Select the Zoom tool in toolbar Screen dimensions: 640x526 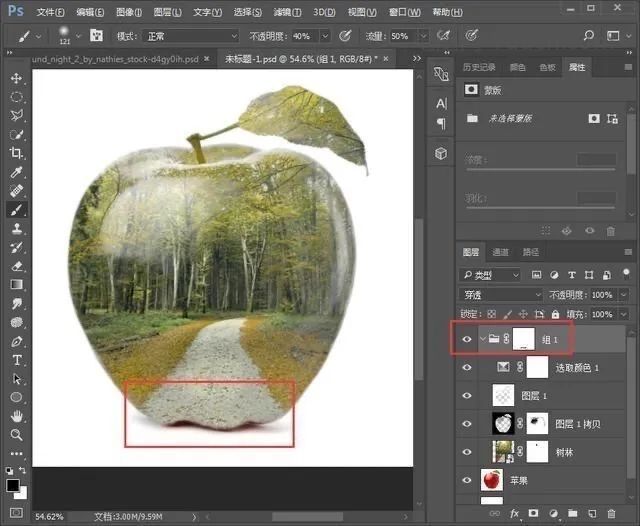[x=16, y=435]
